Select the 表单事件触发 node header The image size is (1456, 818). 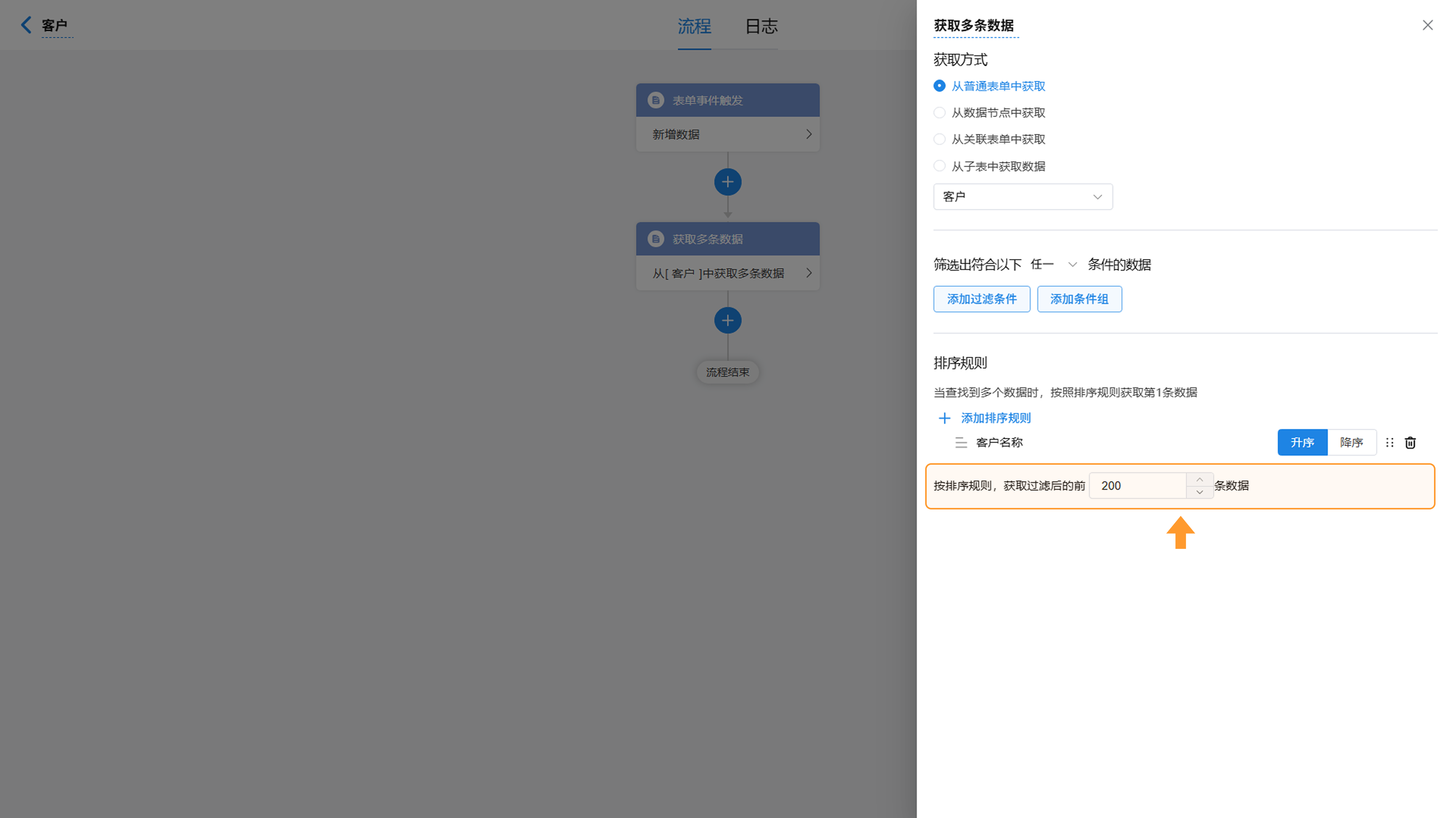coord(728,100)
